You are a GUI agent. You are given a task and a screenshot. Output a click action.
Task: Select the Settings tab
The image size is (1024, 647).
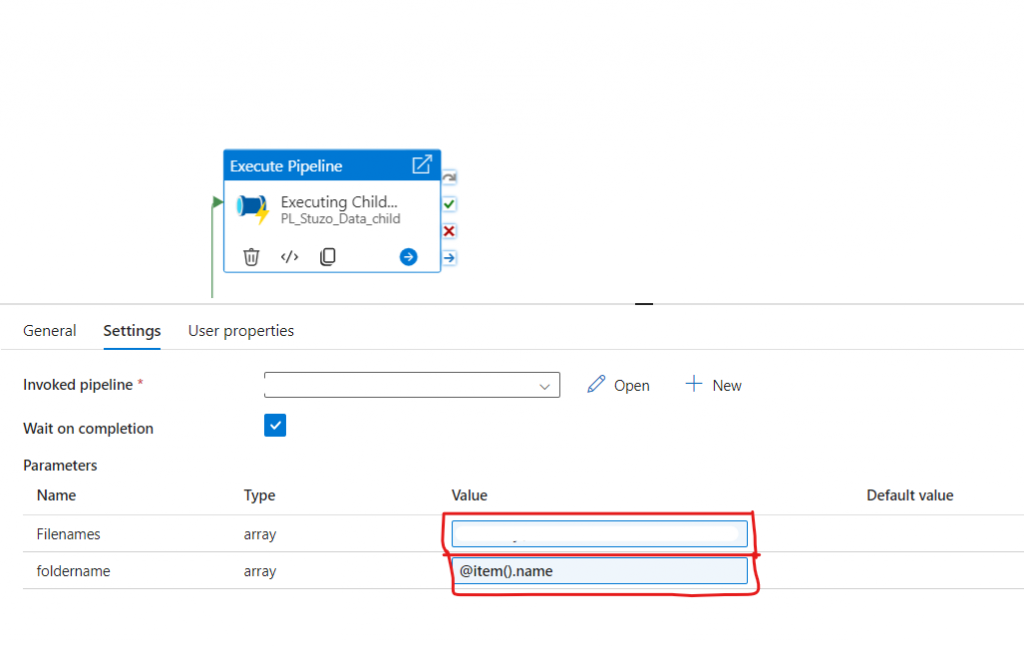132,331
